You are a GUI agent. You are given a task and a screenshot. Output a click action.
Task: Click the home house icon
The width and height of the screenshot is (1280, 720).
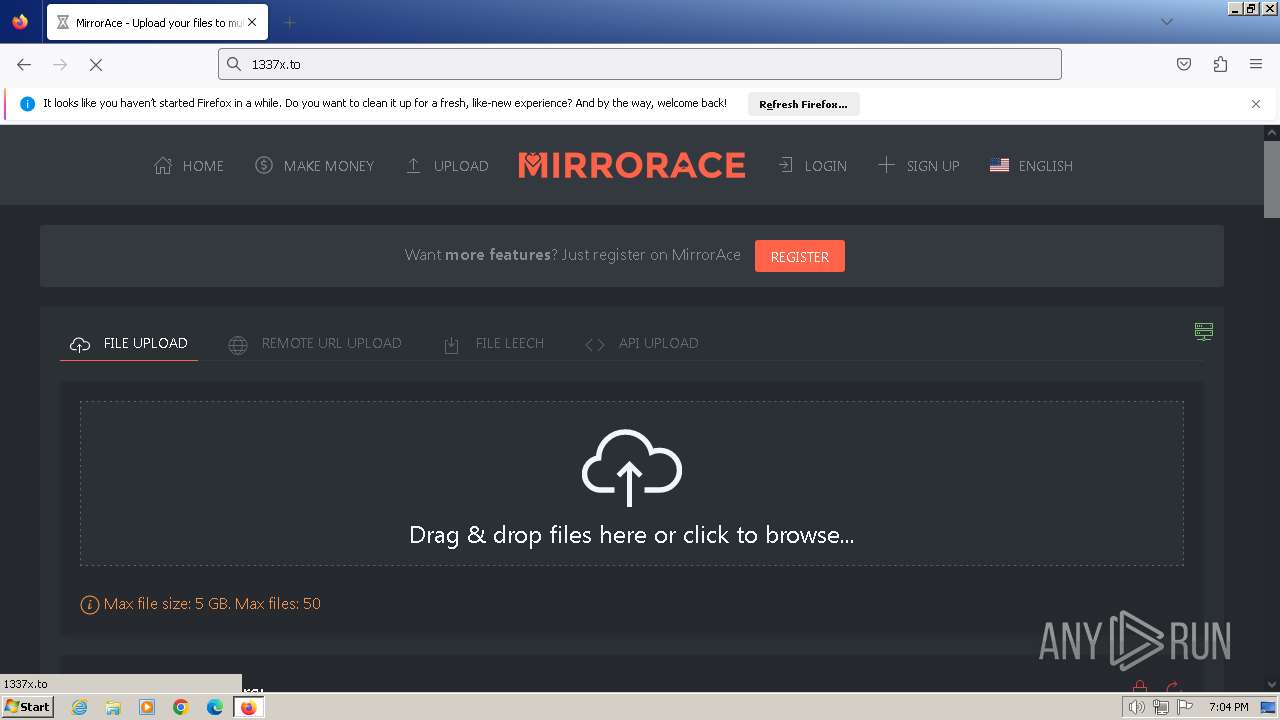click(x=163, y=166)
